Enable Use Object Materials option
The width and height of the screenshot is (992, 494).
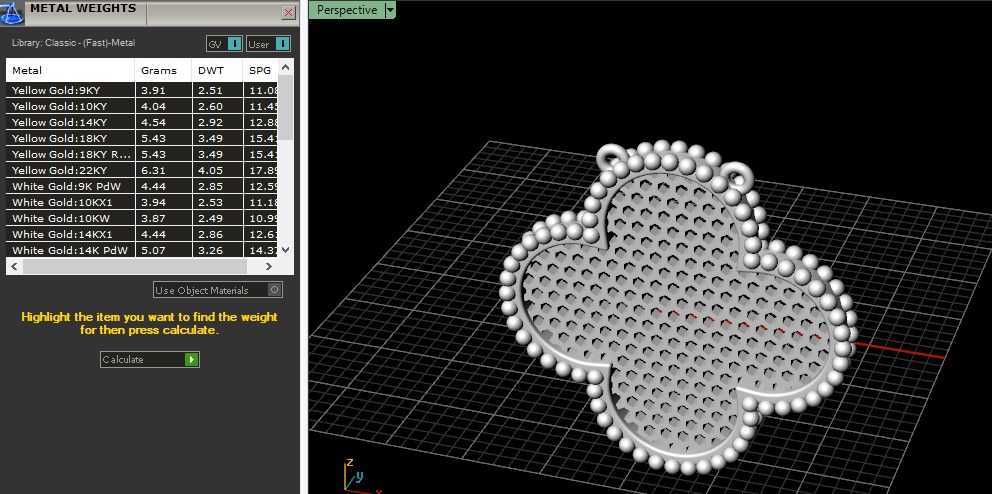tap(218, 290)
